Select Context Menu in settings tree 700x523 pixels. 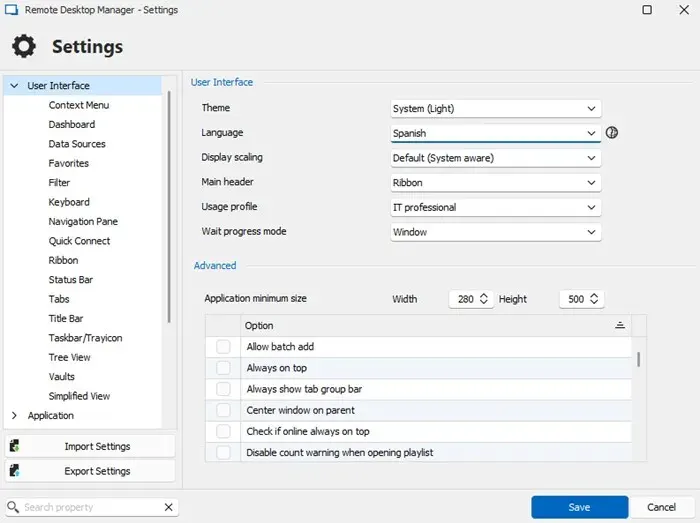(79, 105)
